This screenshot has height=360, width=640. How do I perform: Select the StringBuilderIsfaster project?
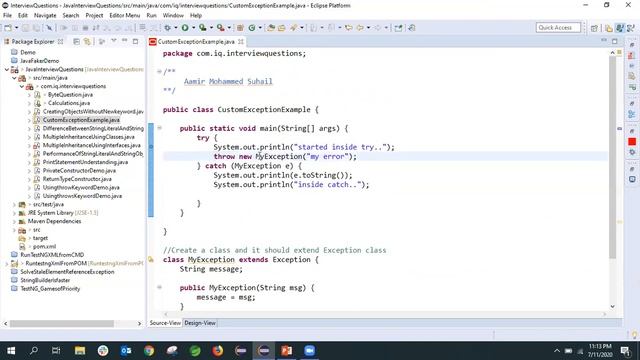coord(45,280)
